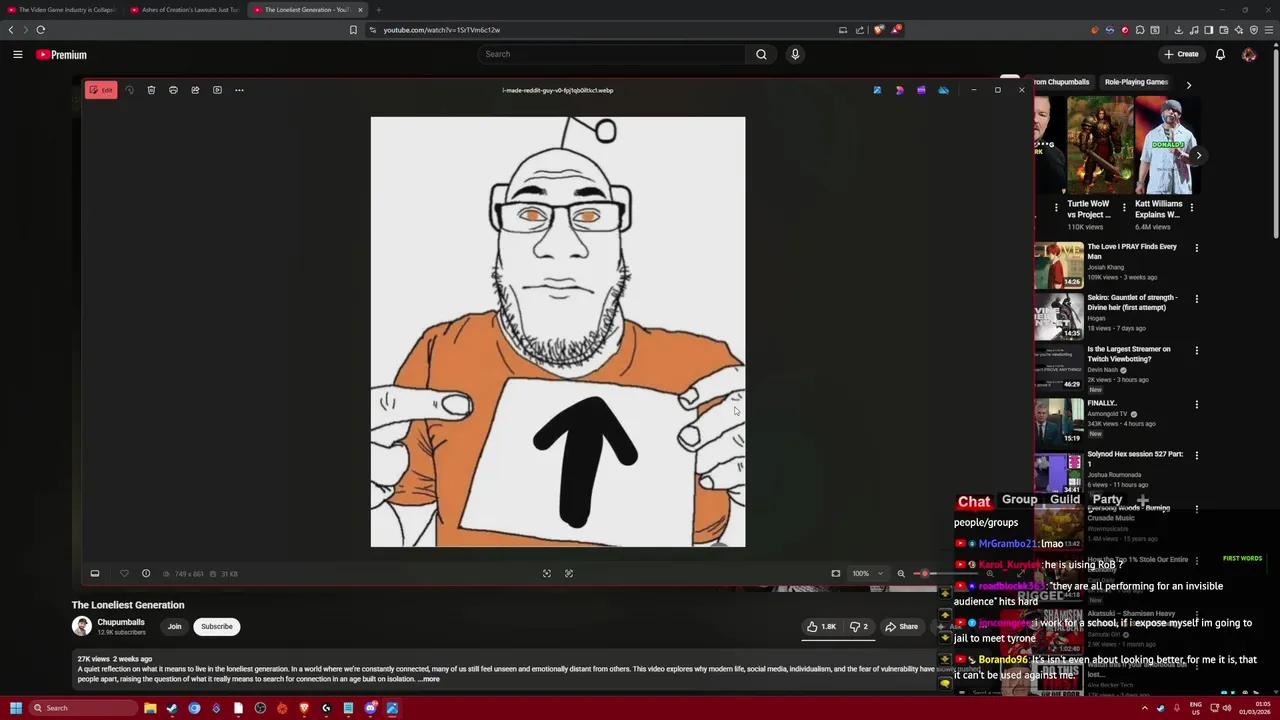This screenshot has height=720, width=1280.
Task: Click the fit-to-window icon in Photos
Action: [547, 574]
